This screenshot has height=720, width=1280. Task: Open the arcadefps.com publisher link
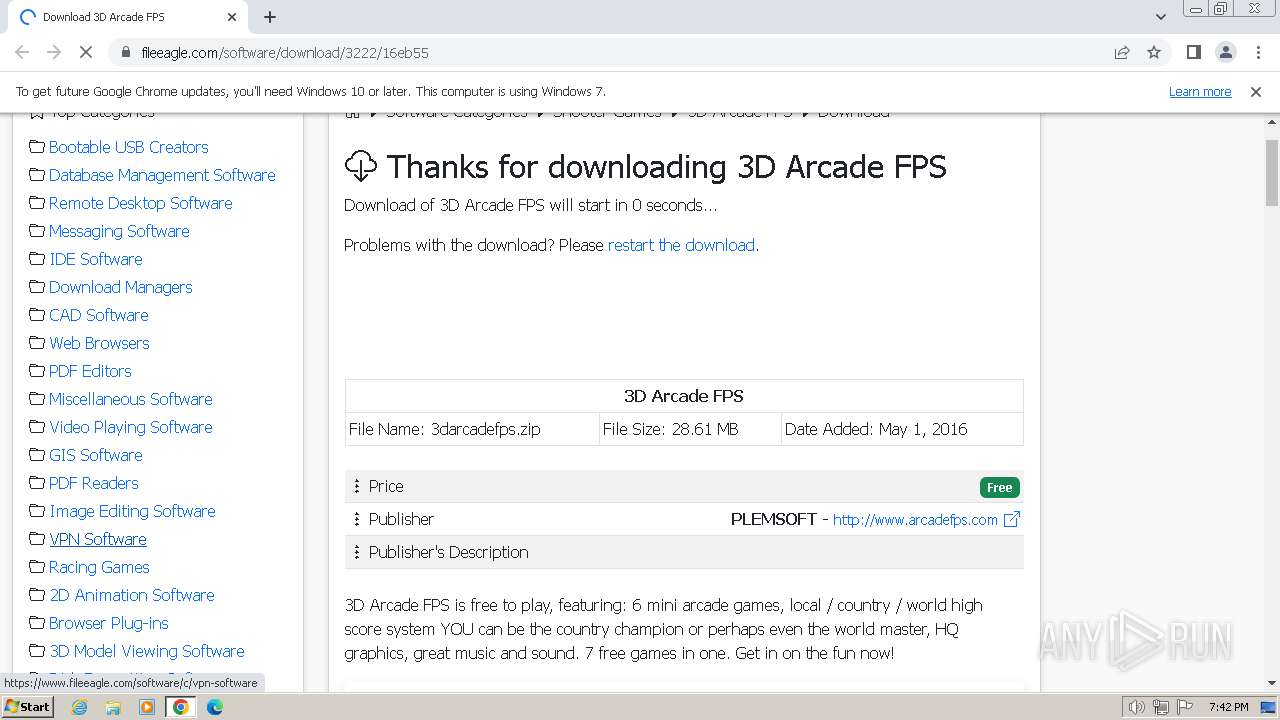pyautogui.click(x=915, y=519)
